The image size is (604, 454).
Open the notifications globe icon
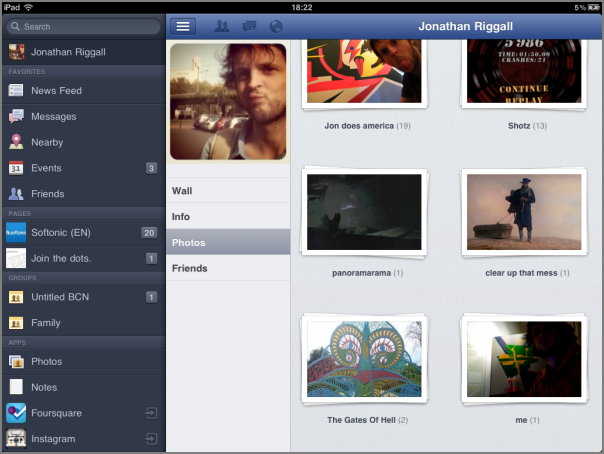tap(276, 26)
